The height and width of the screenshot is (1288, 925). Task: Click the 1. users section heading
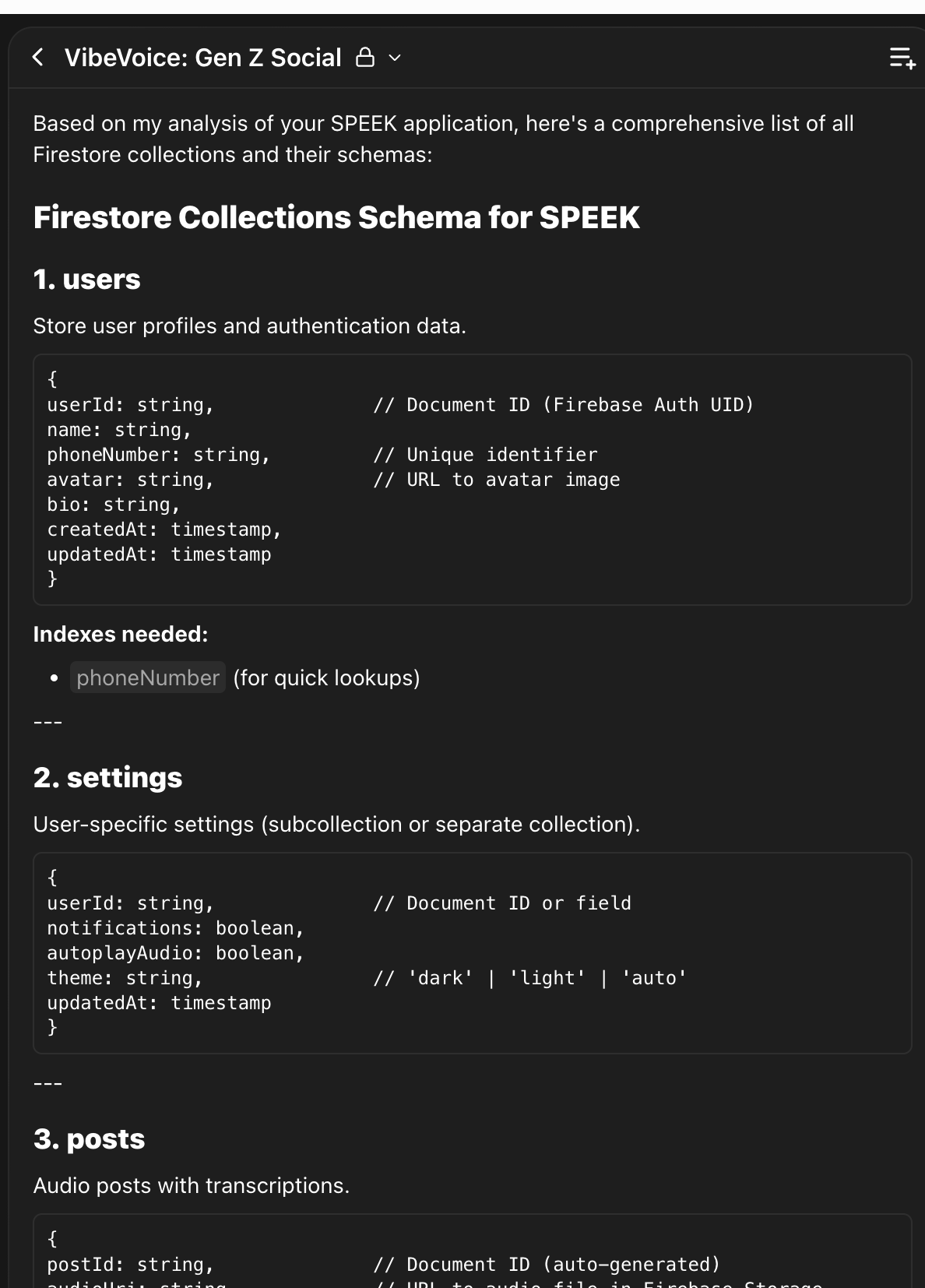point(86,279)
